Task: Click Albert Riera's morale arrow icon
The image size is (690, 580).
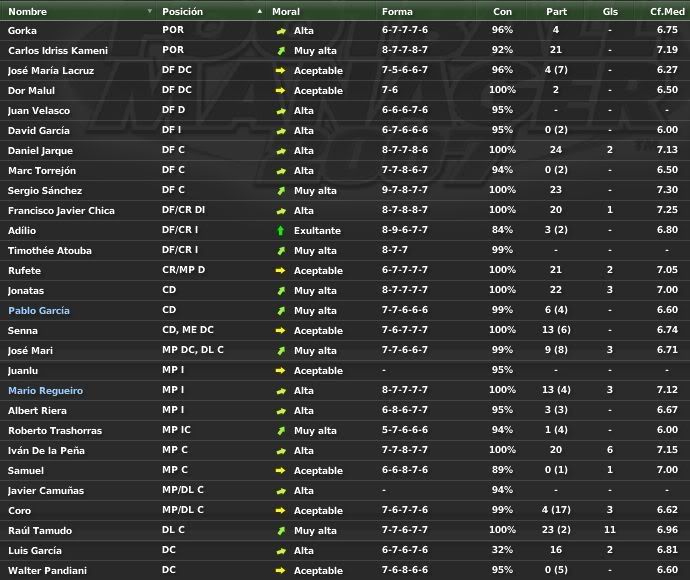Action: click(x=281, y=411)
